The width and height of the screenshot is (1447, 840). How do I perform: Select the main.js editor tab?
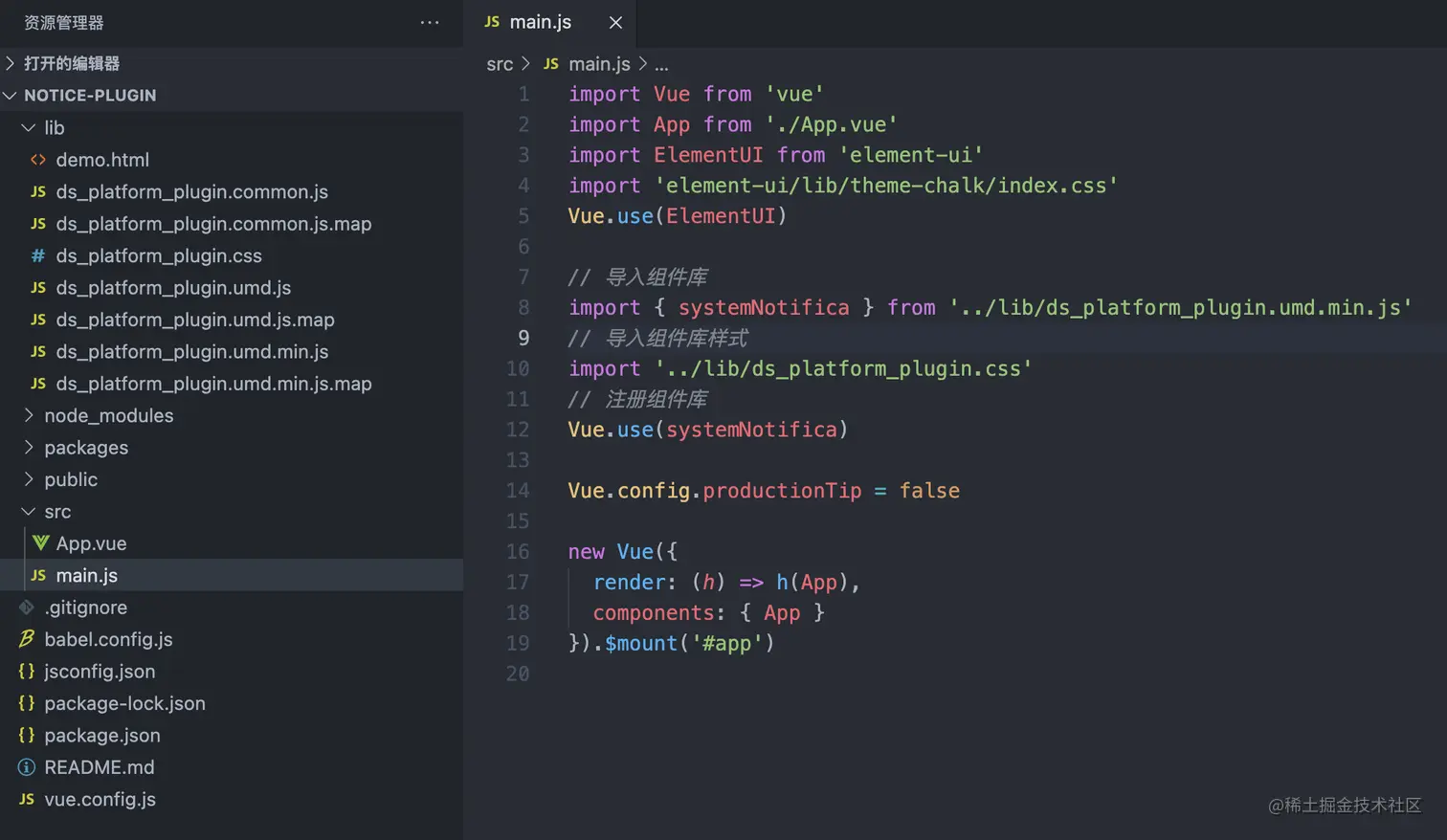pos(549,22)
